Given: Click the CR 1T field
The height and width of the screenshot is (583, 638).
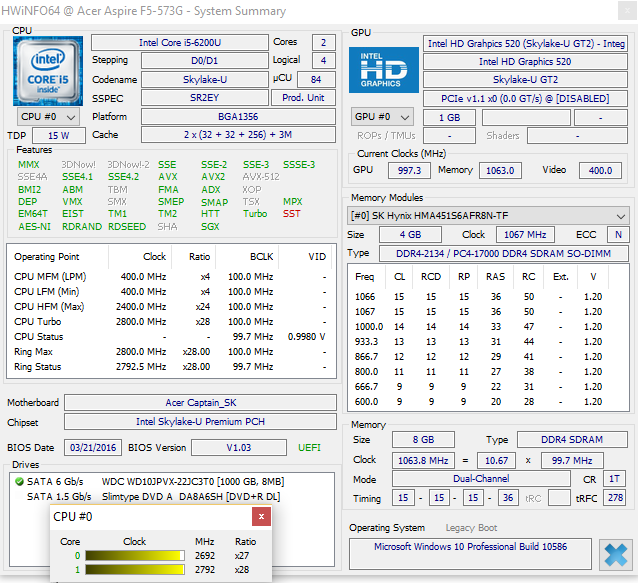Looking at the screenshot, I should click(x=614, y=479).
